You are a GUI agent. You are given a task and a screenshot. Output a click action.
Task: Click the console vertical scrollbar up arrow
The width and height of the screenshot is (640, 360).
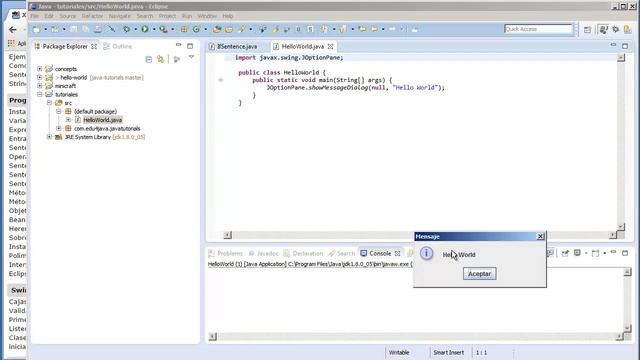coord(627,272)
